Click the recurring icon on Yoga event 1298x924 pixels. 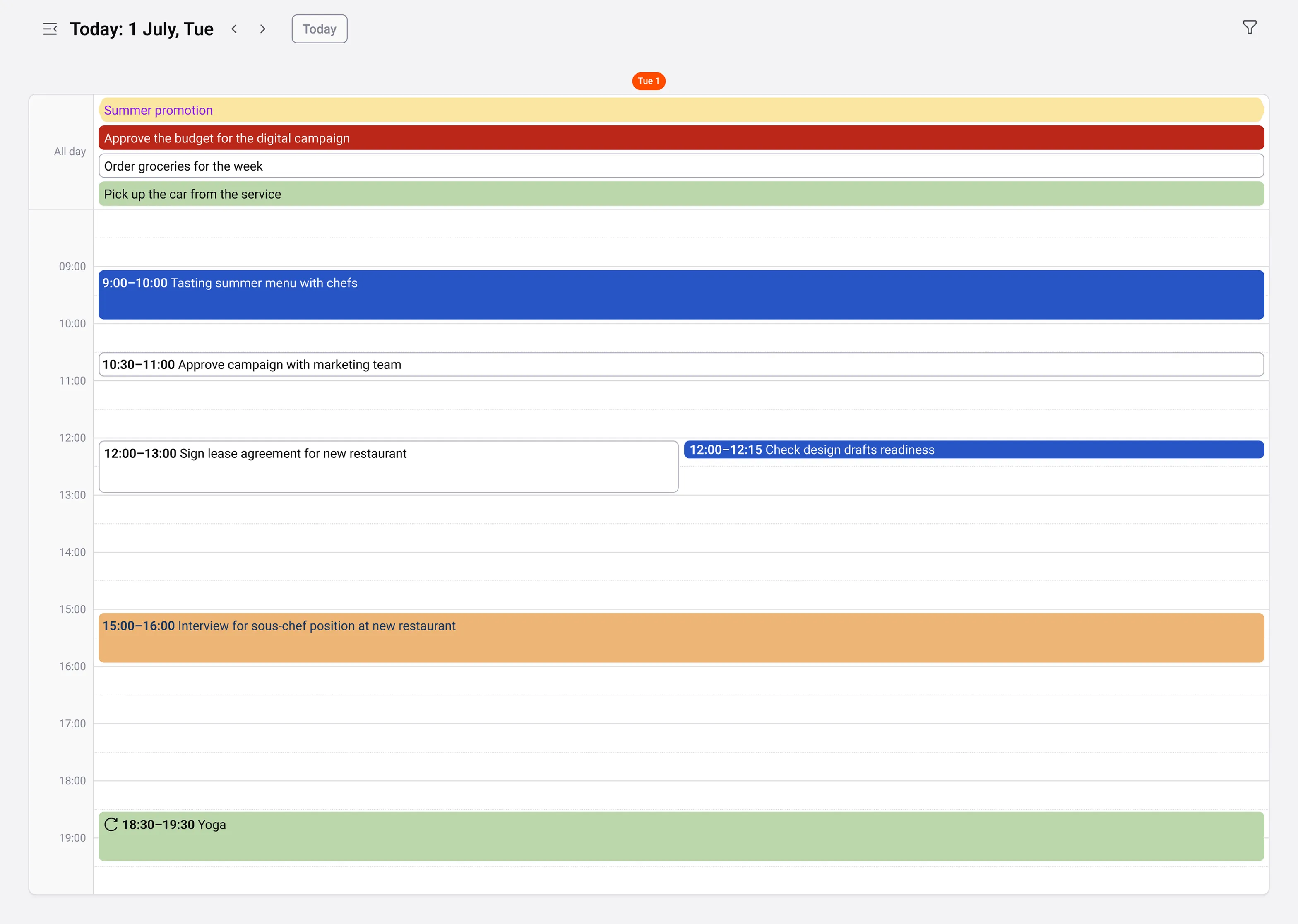pos(111,824)
